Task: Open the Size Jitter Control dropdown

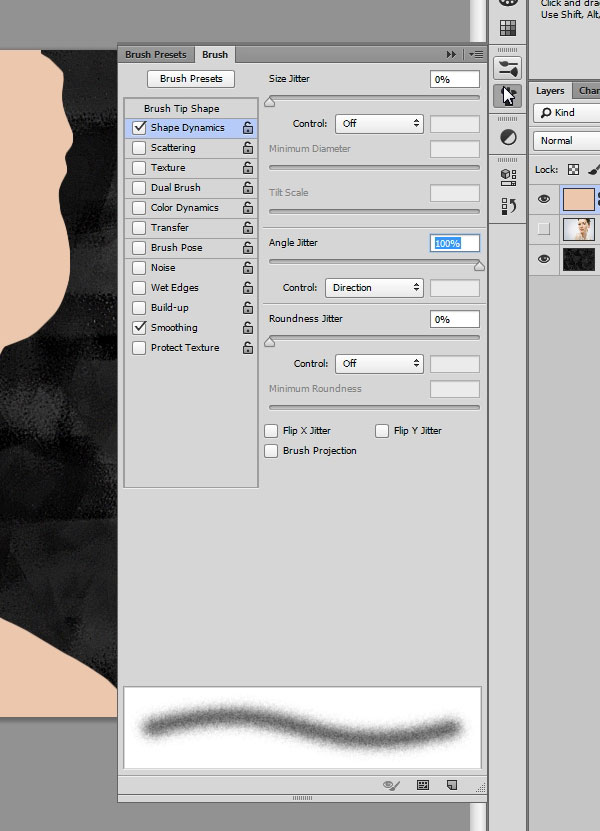Action: [379, 124]
